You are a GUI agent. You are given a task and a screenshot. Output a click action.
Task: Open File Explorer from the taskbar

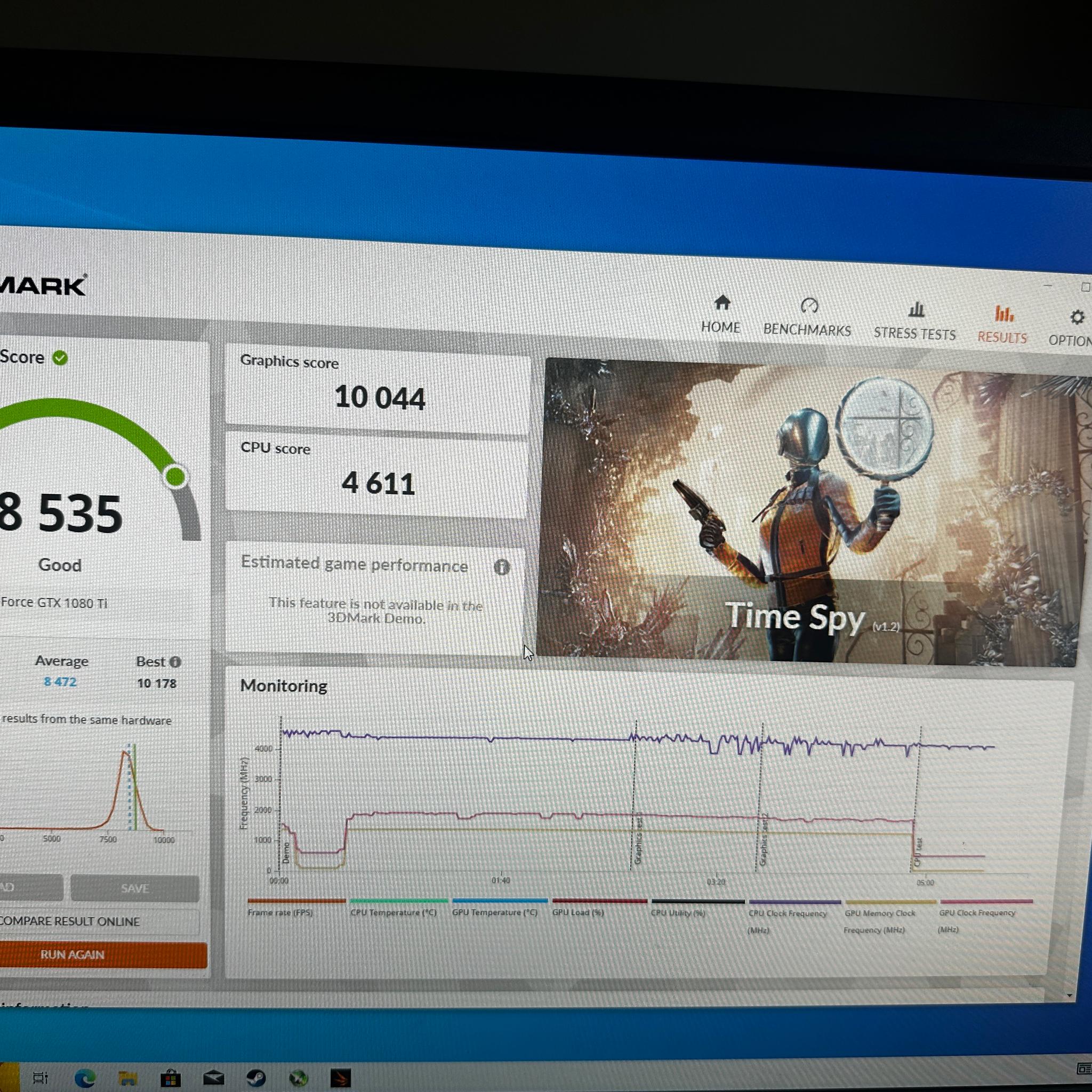click(x=128, y=1078)
